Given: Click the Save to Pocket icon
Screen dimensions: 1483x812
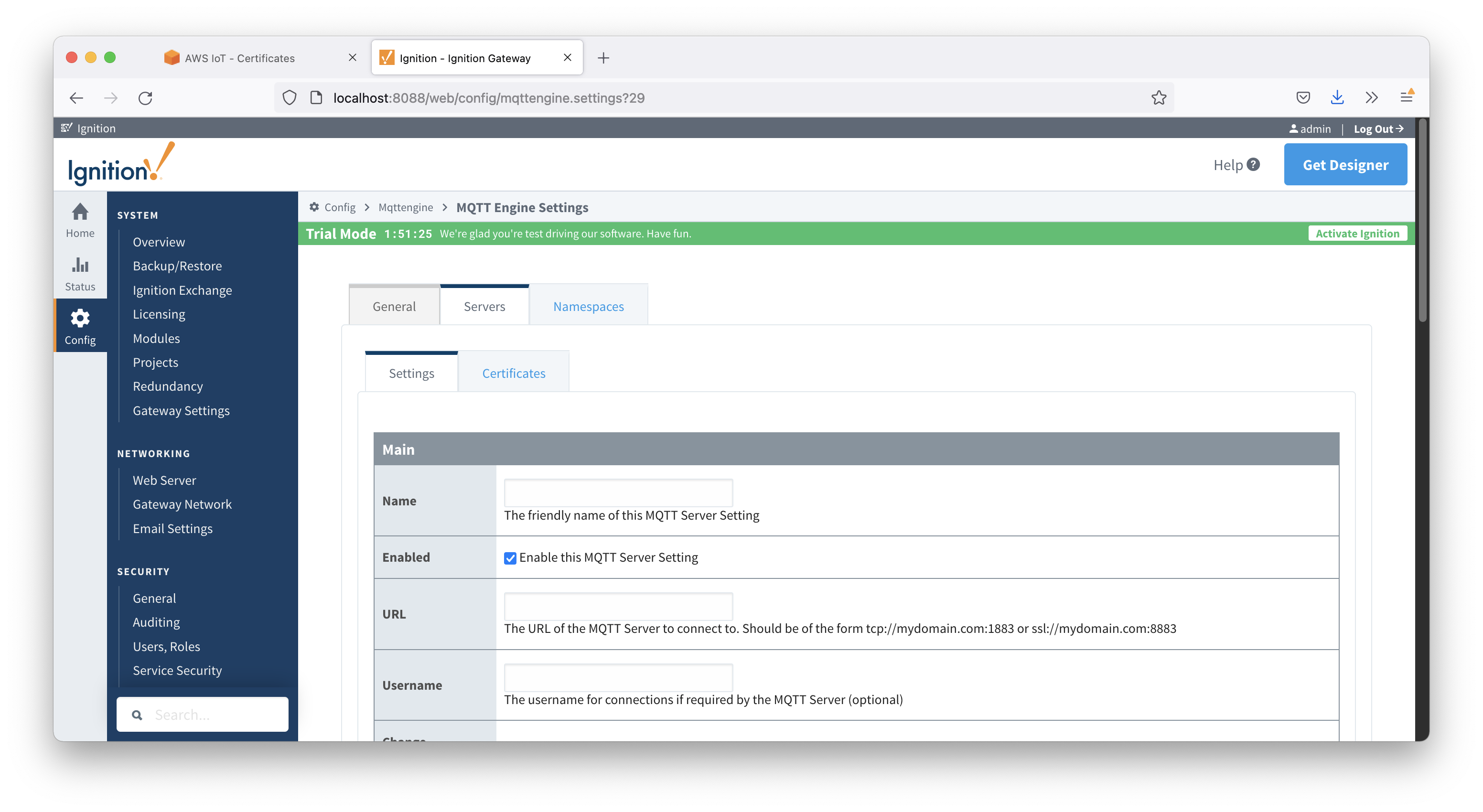Looking at the screenshot, I should 1303,98.
